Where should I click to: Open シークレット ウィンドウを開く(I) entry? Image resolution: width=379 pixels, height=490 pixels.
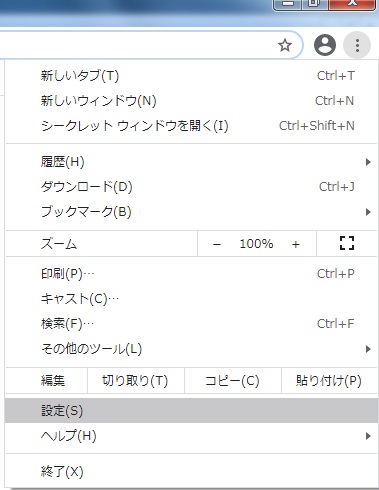click(191, 126)
